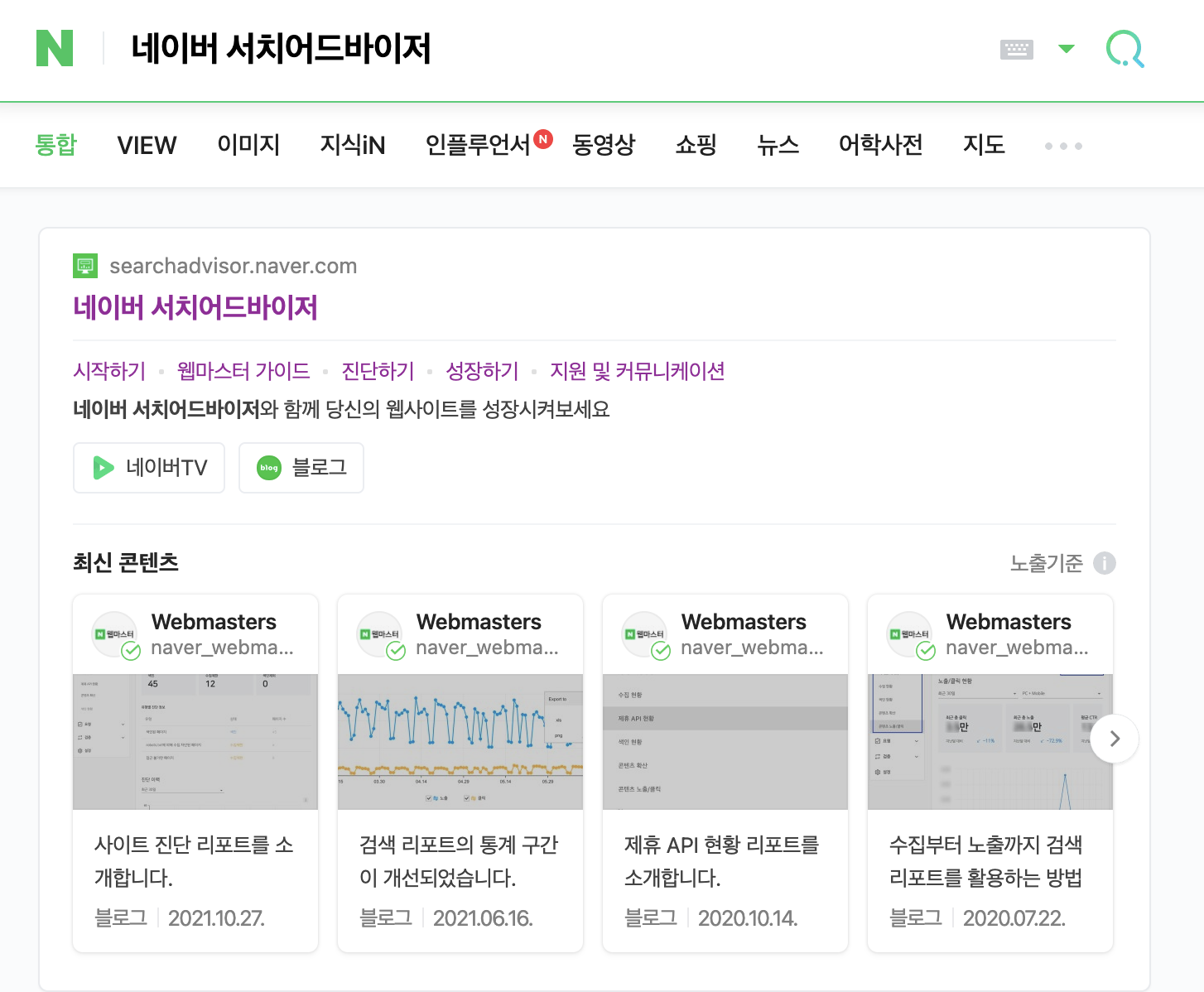Open post 제휴 API 현황 리포트를 소개합니다
This screenshot has height=992, width=1204.
coord(721,861)
